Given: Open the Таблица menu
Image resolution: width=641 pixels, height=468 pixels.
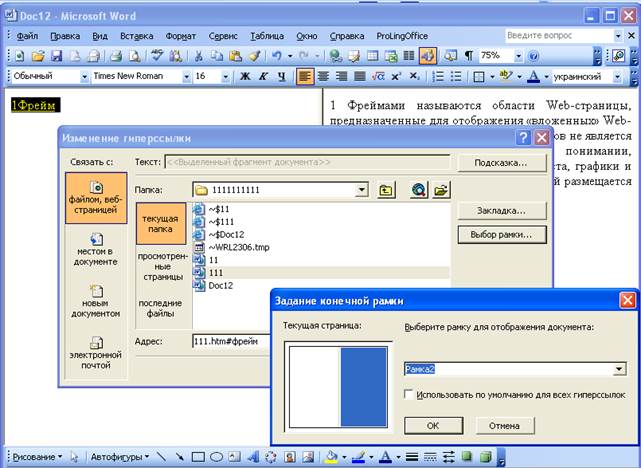Looking at the screenshot, I should pos(267,36).
